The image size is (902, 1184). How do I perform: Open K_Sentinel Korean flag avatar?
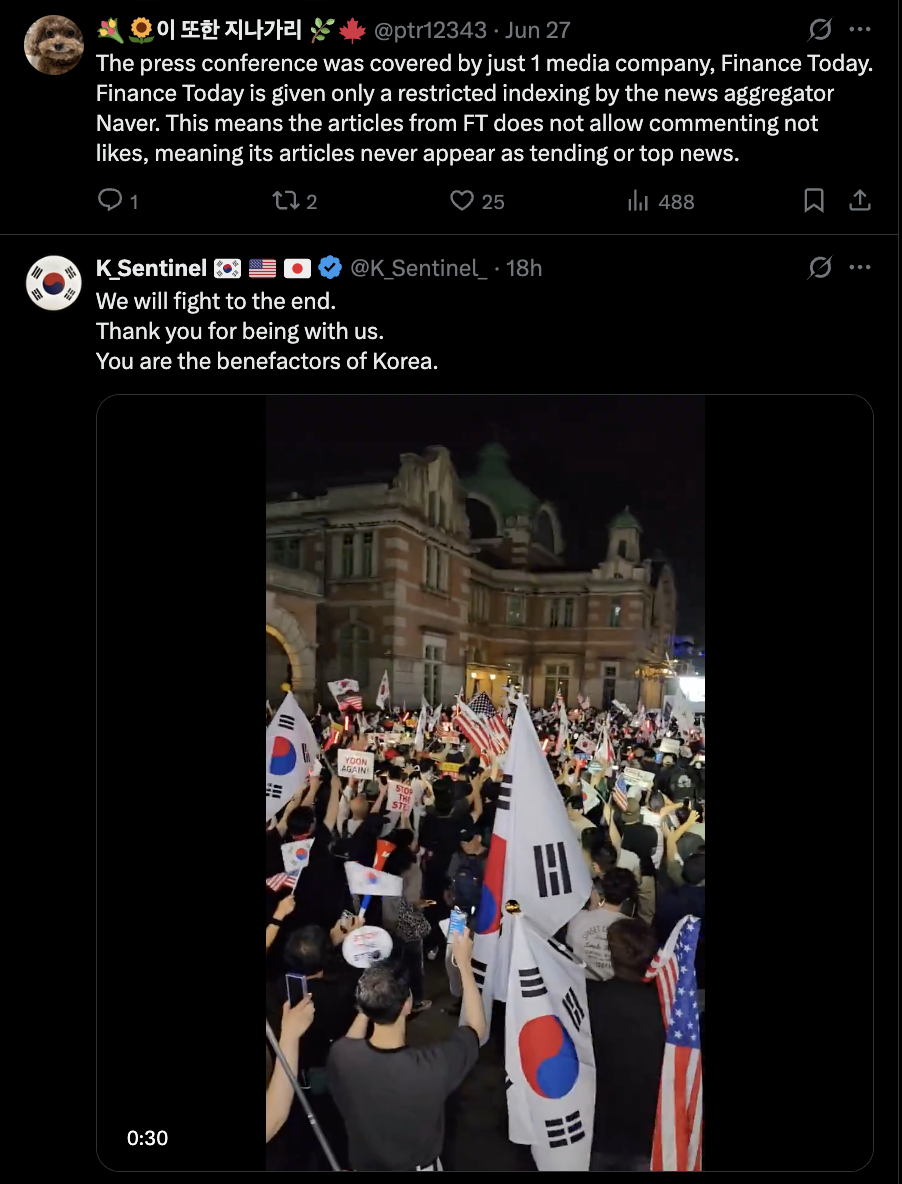coord(54,282)
